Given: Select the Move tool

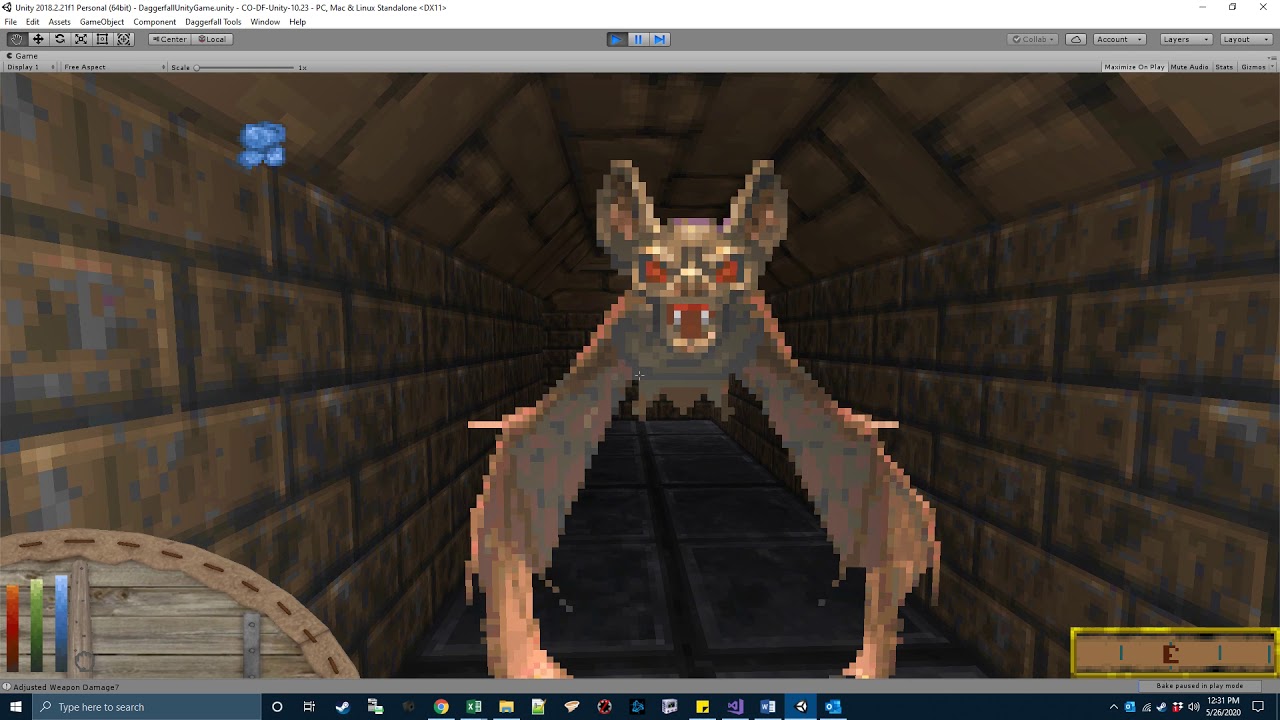Looking at the screenshot, I should click(38, 39).
